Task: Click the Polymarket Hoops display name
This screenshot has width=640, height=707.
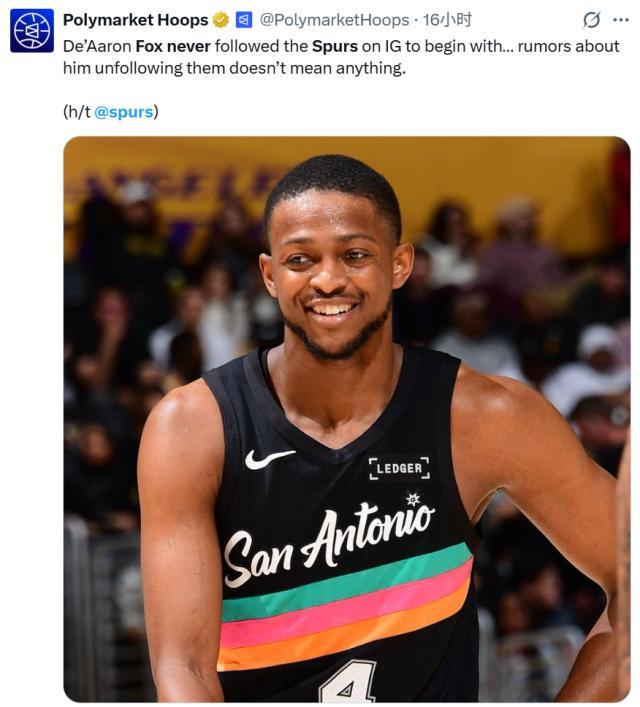Action: click(x=135, y=20)
